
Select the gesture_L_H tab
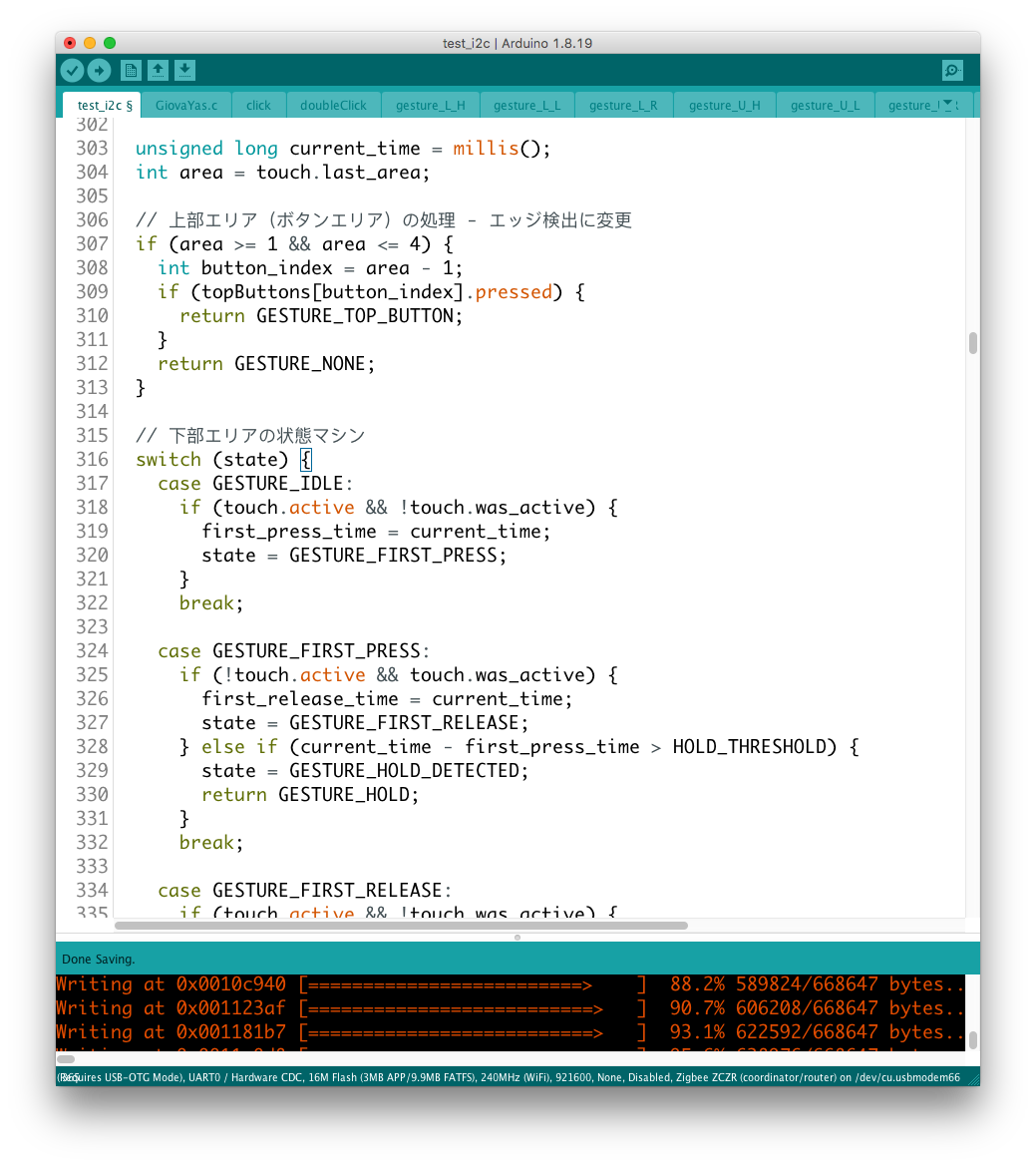click(x=430, y=105)
